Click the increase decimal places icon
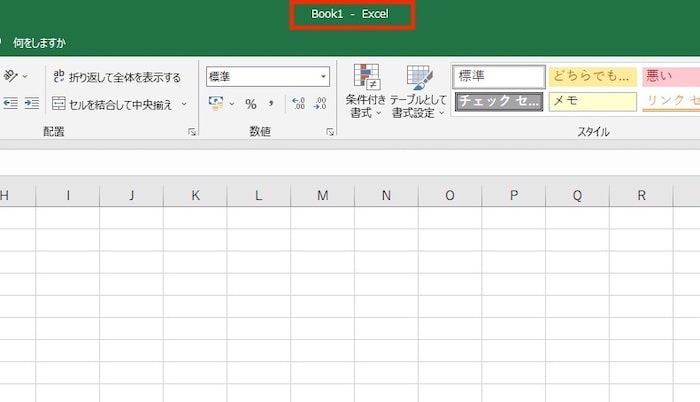Viewport: 700px width, 402px height. (x=298, y=104)
